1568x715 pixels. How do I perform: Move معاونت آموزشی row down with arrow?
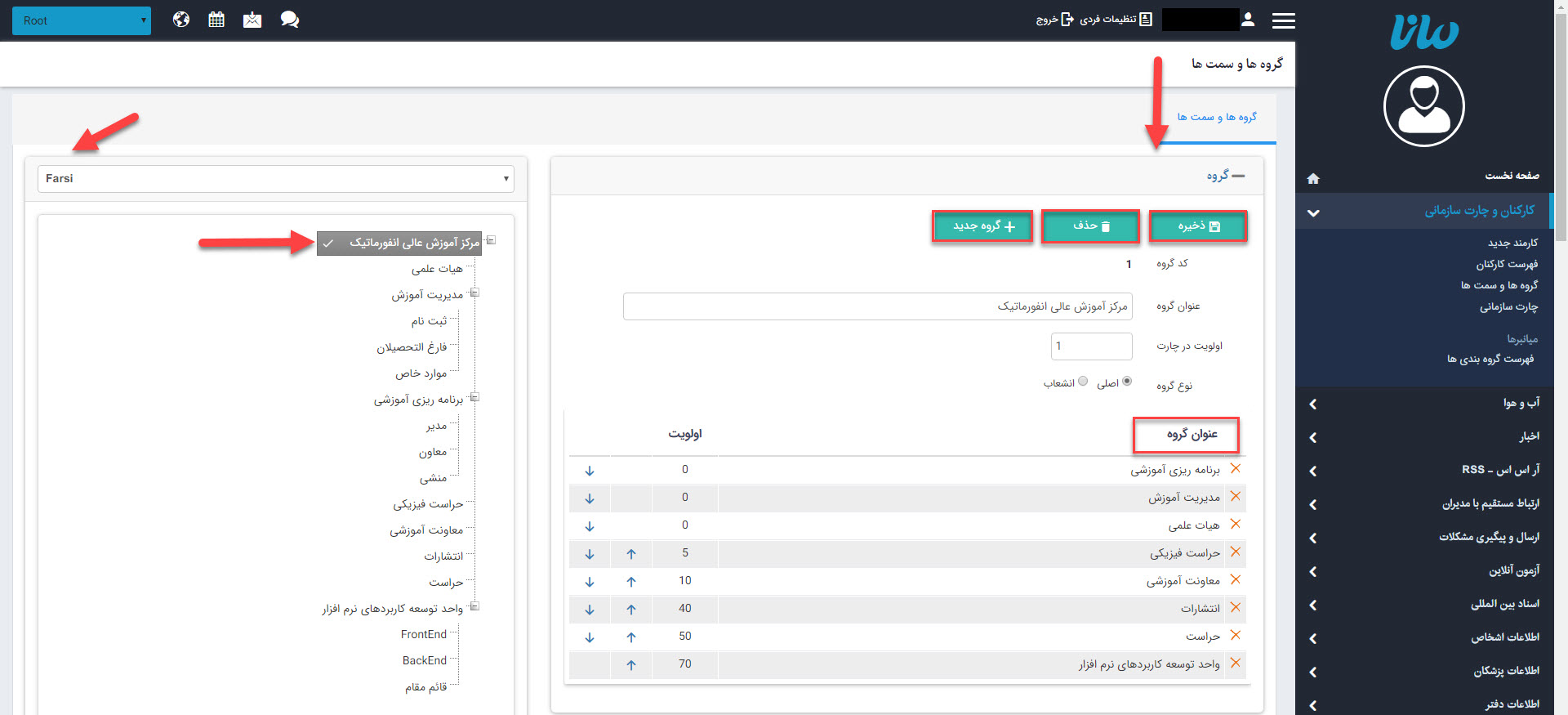tap(590, 581)
